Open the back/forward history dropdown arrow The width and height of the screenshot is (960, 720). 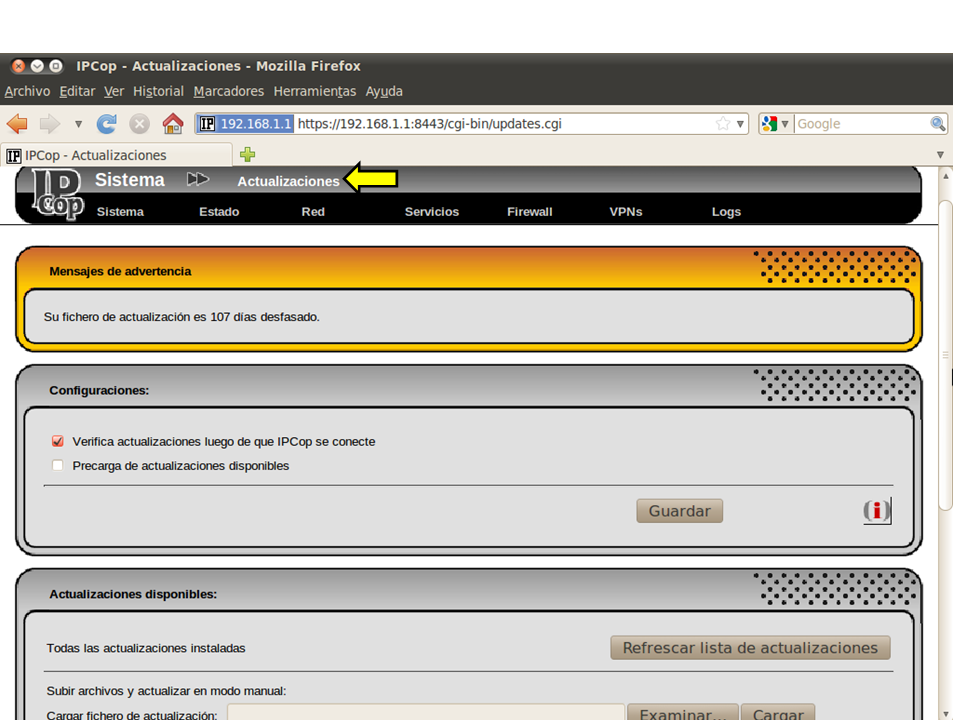(78, 124)
